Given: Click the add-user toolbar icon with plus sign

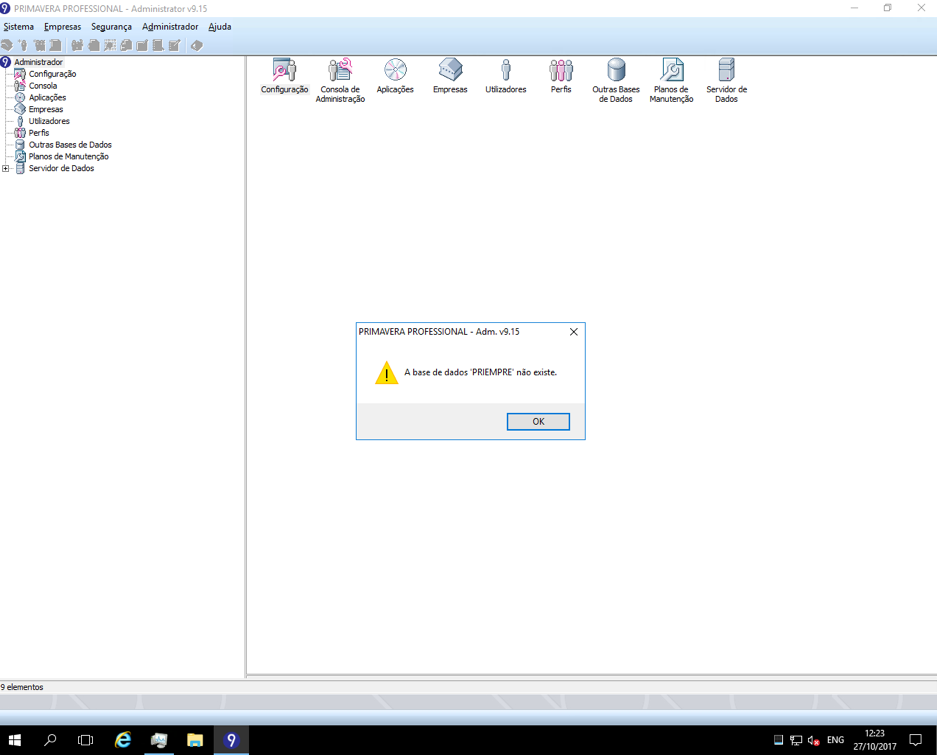Looking at the screenshot, I should (x=23, y=45).
